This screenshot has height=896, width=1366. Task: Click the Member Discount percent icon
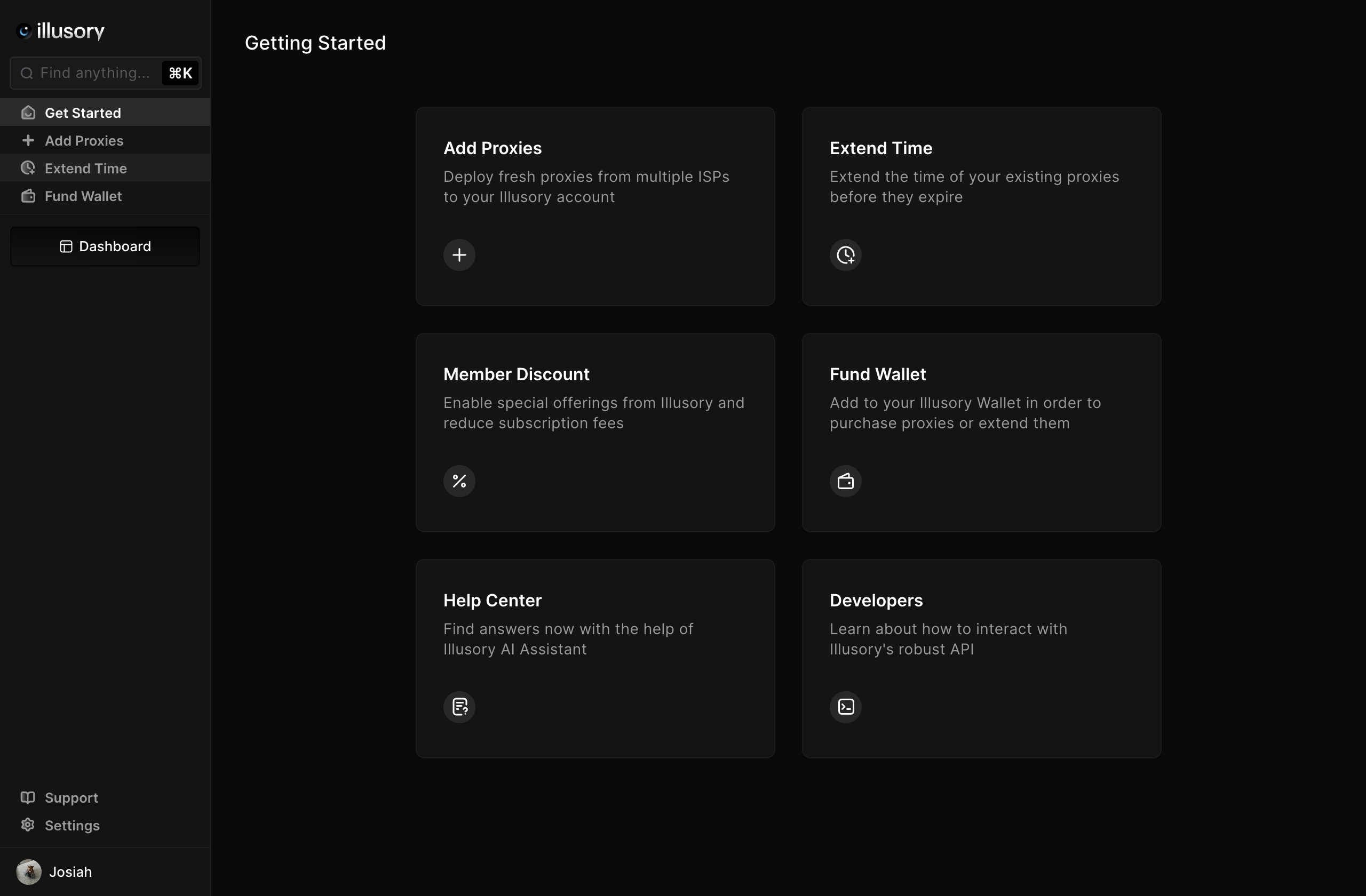click(459, 480)
